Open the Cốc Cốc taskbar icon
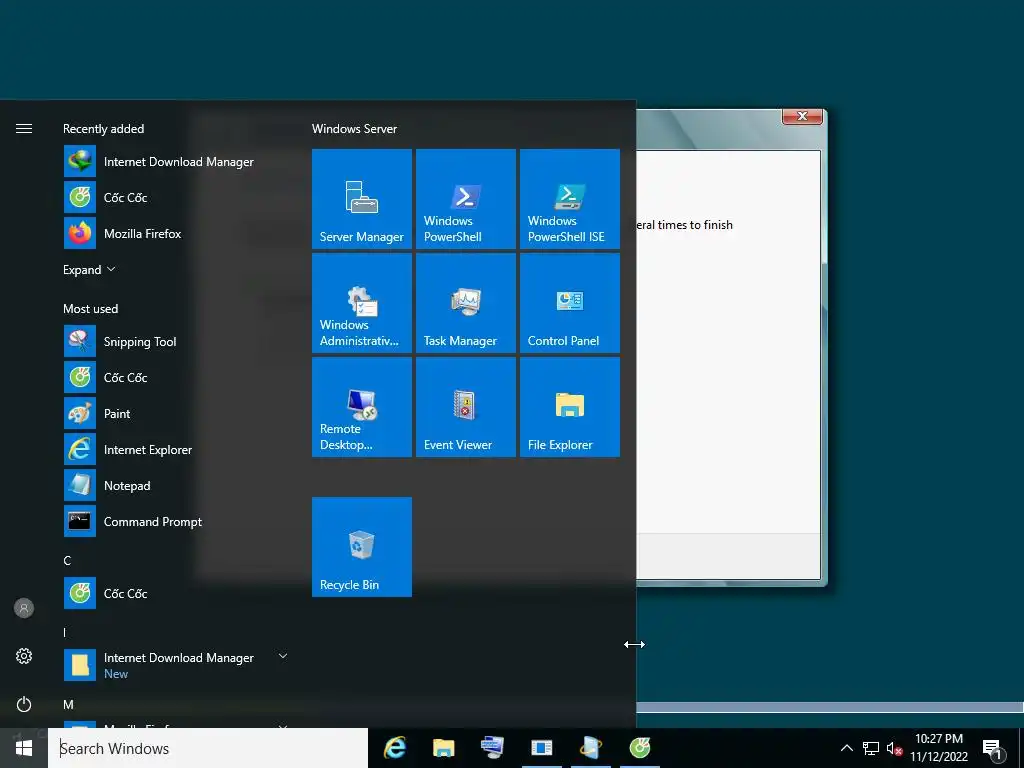This screenshot has height=768, width=1024. (639, 748)
